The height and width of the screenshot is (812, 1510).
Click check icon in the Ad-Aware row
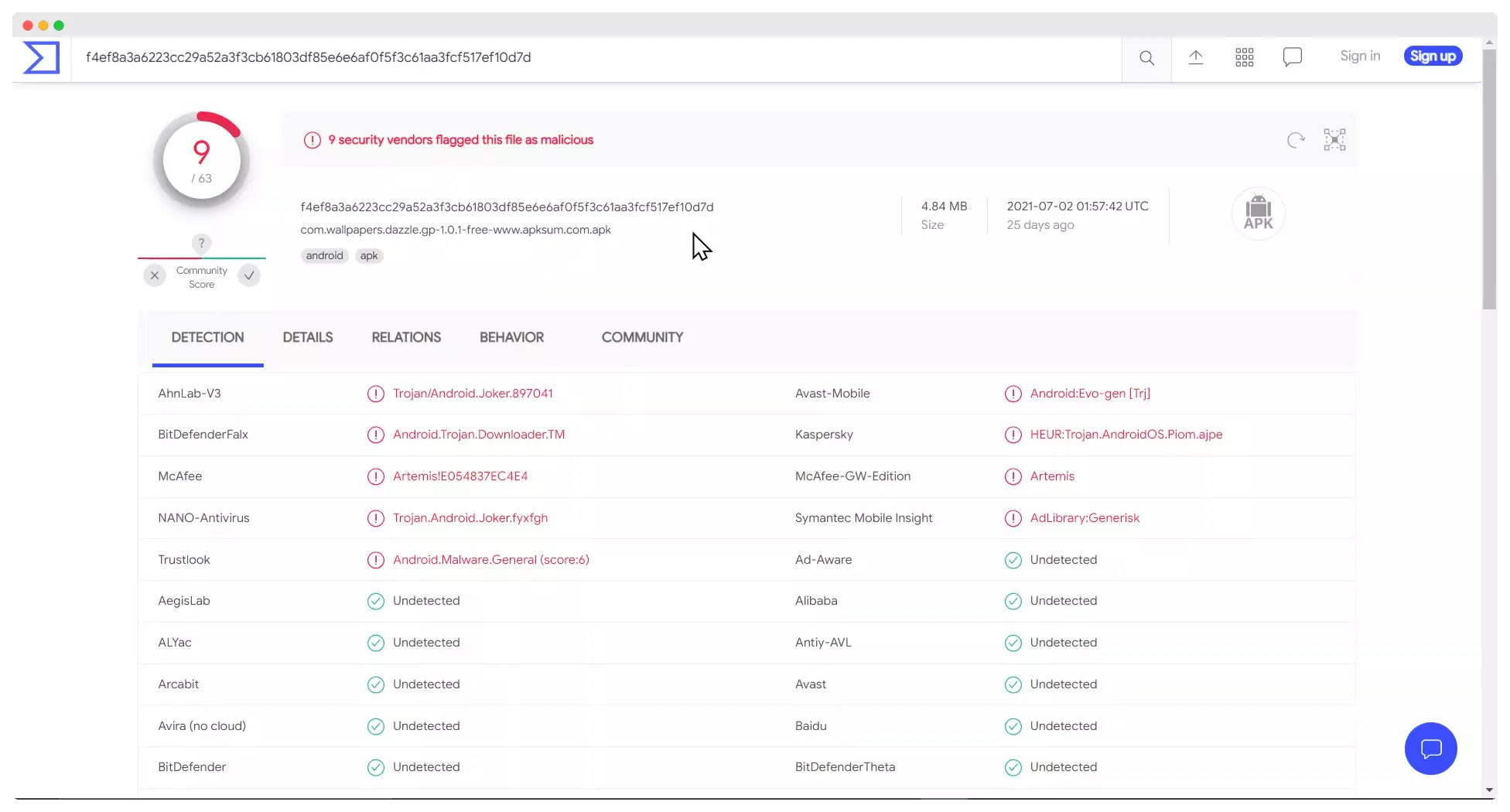(1013, 560)
